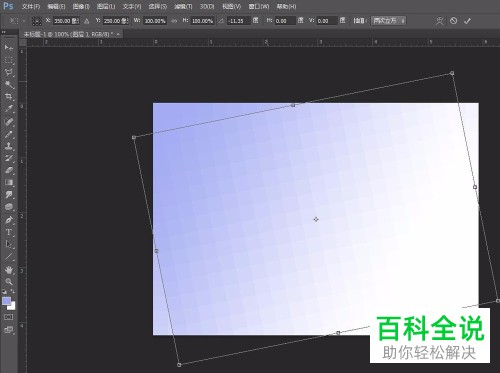This screenshot has height=373, width=500.
Task: Open the 图层(L) menu
Action: [106, 7]
